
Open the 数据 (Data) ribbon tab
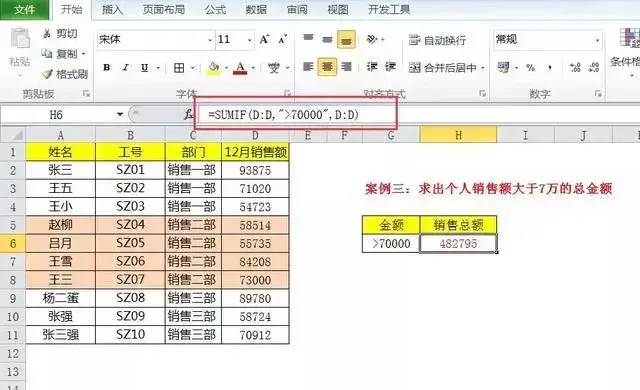(256, 9)
